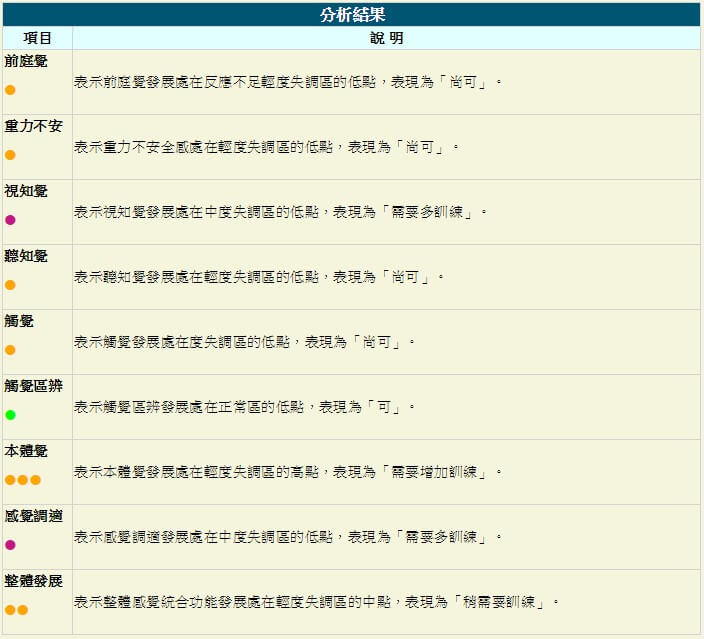
Task: Click the 重力不安 description text
Action: pyautogui.click(x=266, y=147)
